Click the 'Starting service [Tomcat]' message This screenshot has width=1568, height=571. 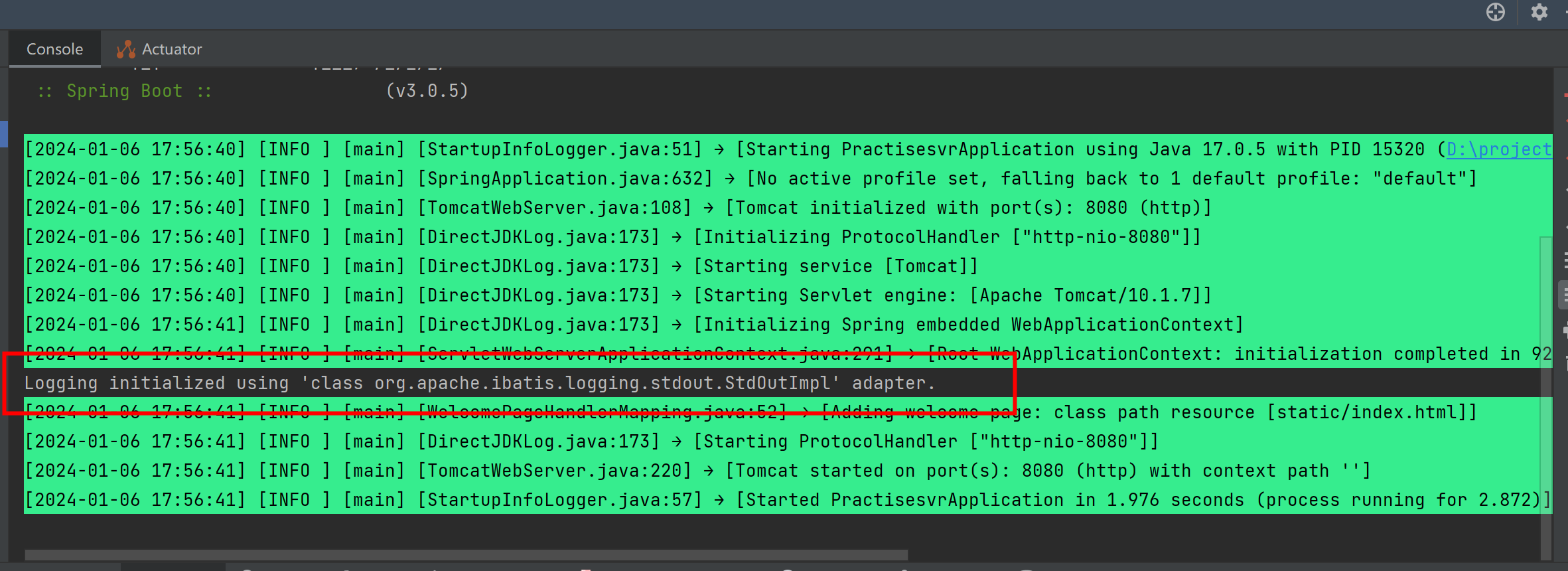point(836,266)
